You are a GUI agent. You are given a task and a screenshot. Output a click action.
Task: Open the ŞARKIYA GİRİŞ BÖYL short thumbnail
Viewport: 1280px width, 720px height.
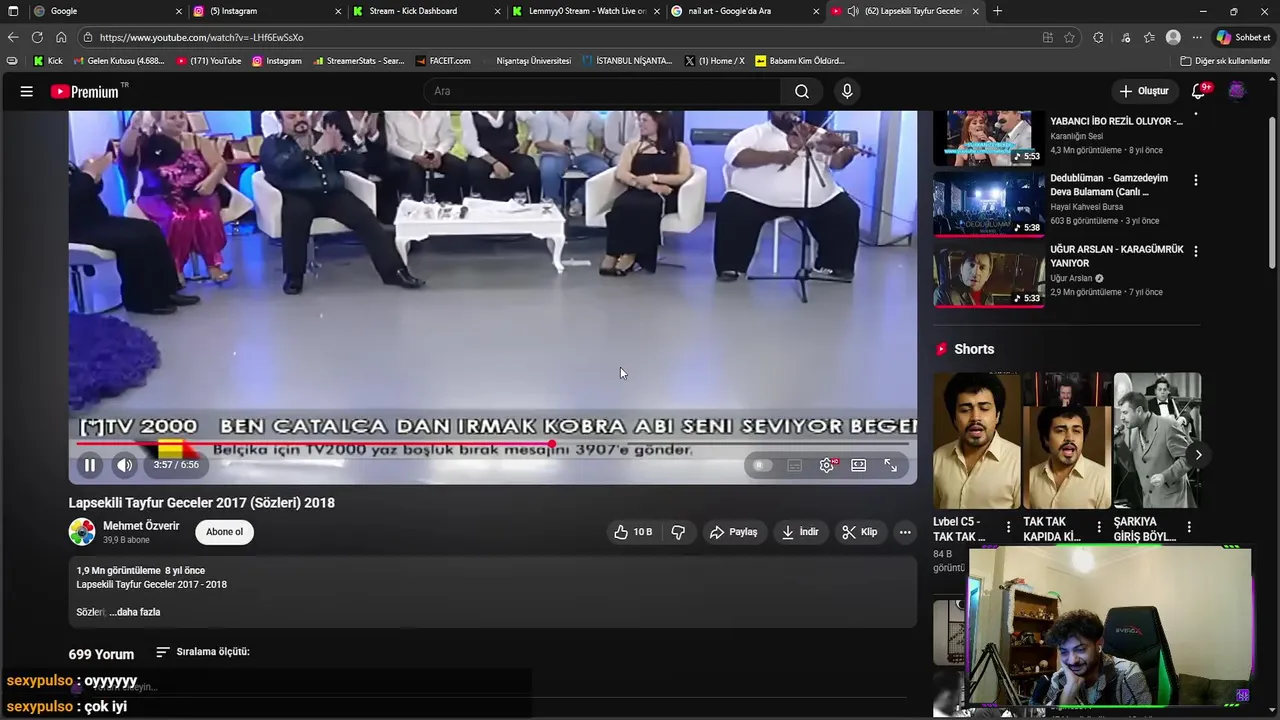click(1157, 441)
